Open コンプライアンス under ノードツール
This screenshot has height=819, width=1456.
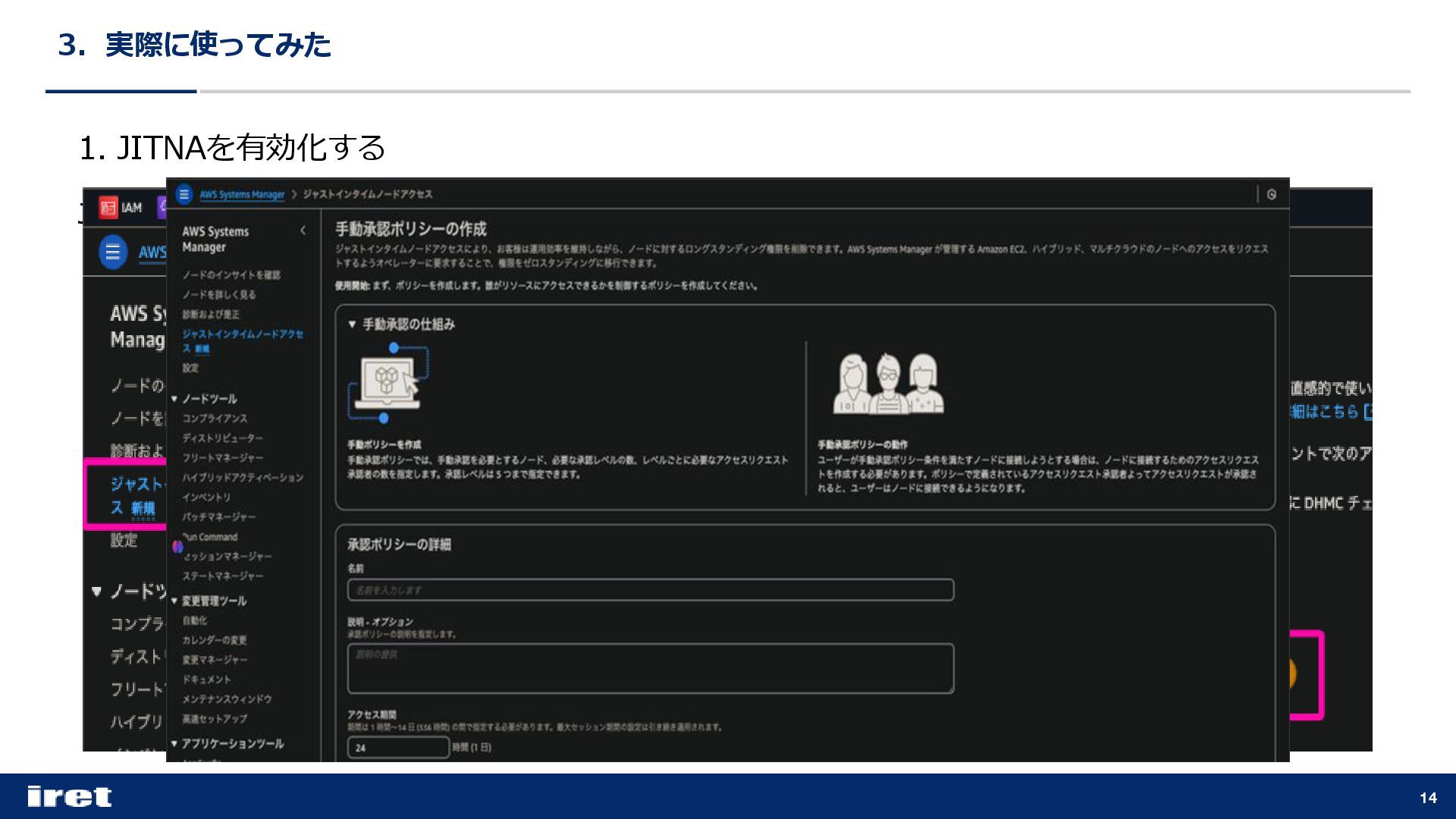pyautogui.click(x=215, y=418)
